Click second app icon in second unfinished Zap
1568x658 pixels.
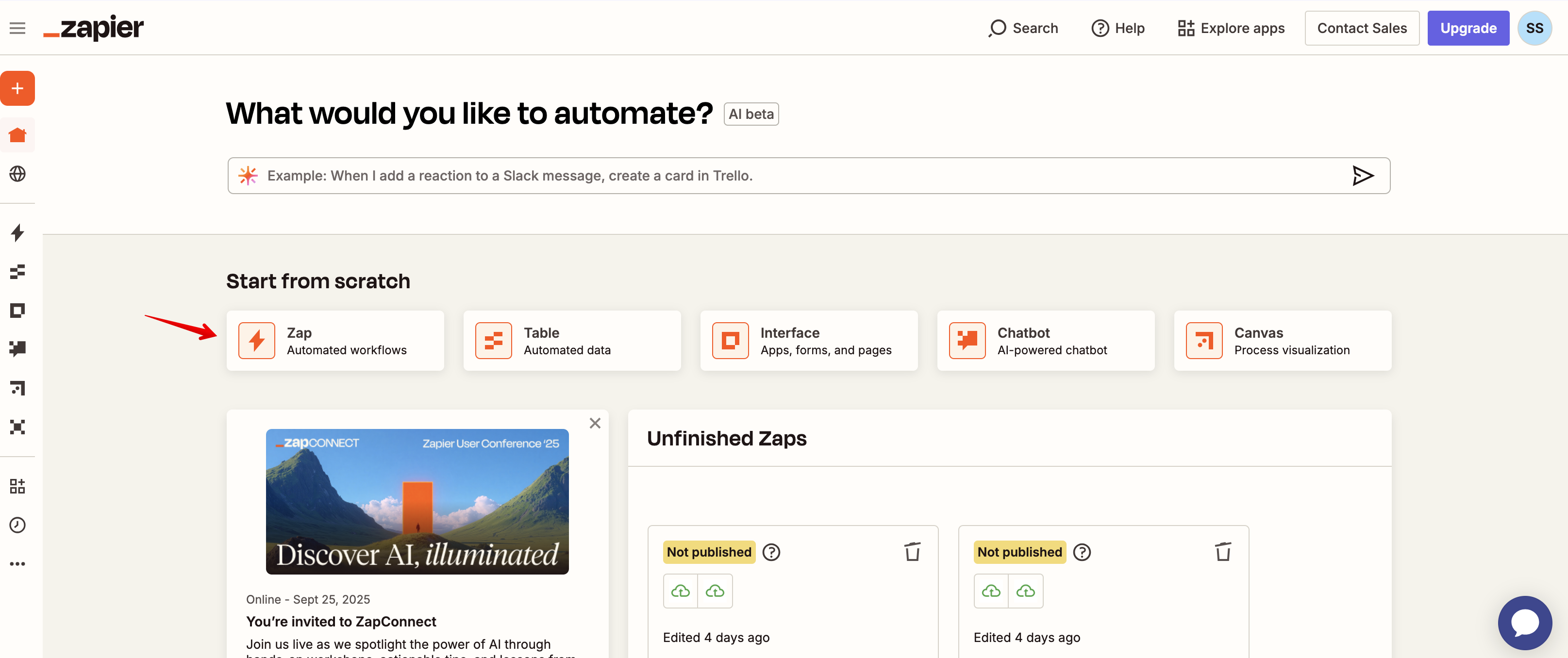[x=1026, y=591]
